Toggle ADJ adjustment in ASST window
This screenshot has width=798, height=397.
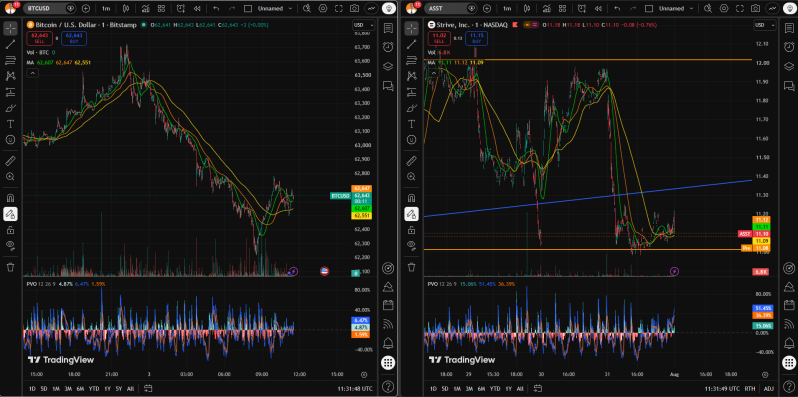(x=768, y=389)
